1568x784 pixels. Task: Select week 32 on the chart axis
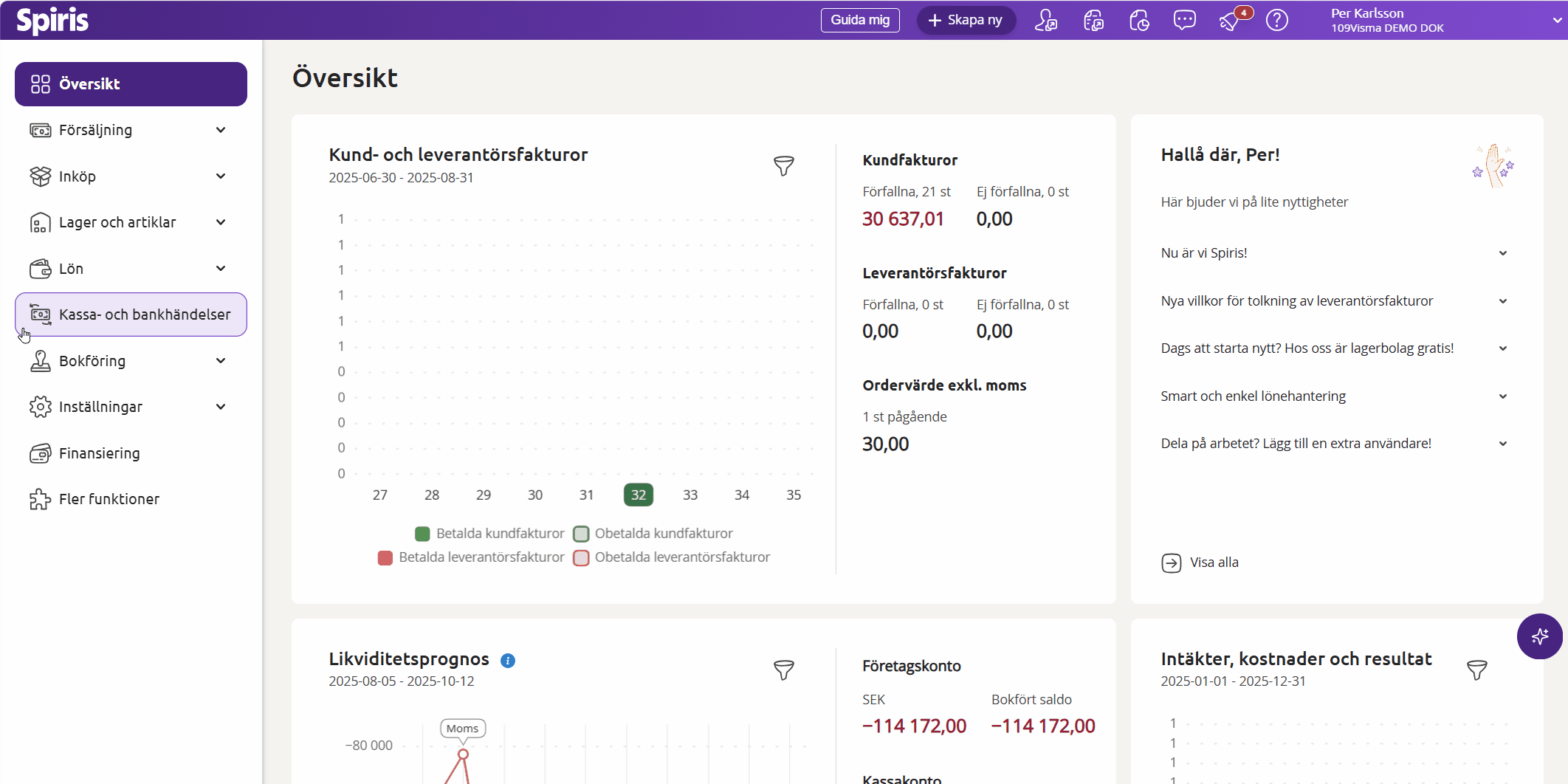(638, 495)
